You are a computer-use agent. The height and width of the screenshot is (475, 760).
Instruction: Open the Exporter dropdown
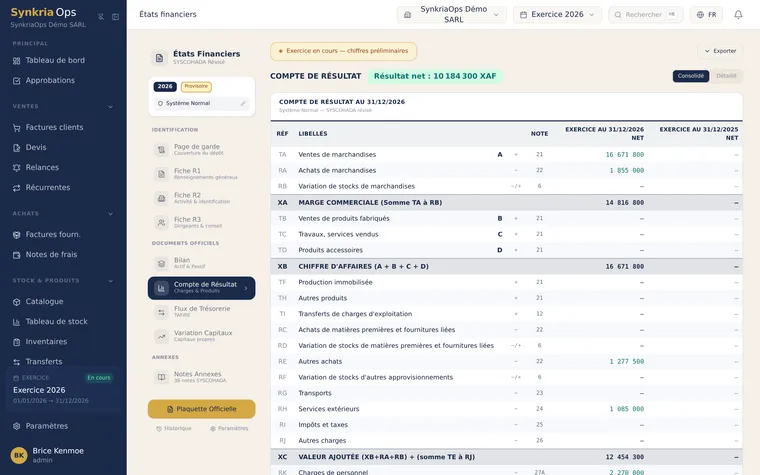click(720, 51)
